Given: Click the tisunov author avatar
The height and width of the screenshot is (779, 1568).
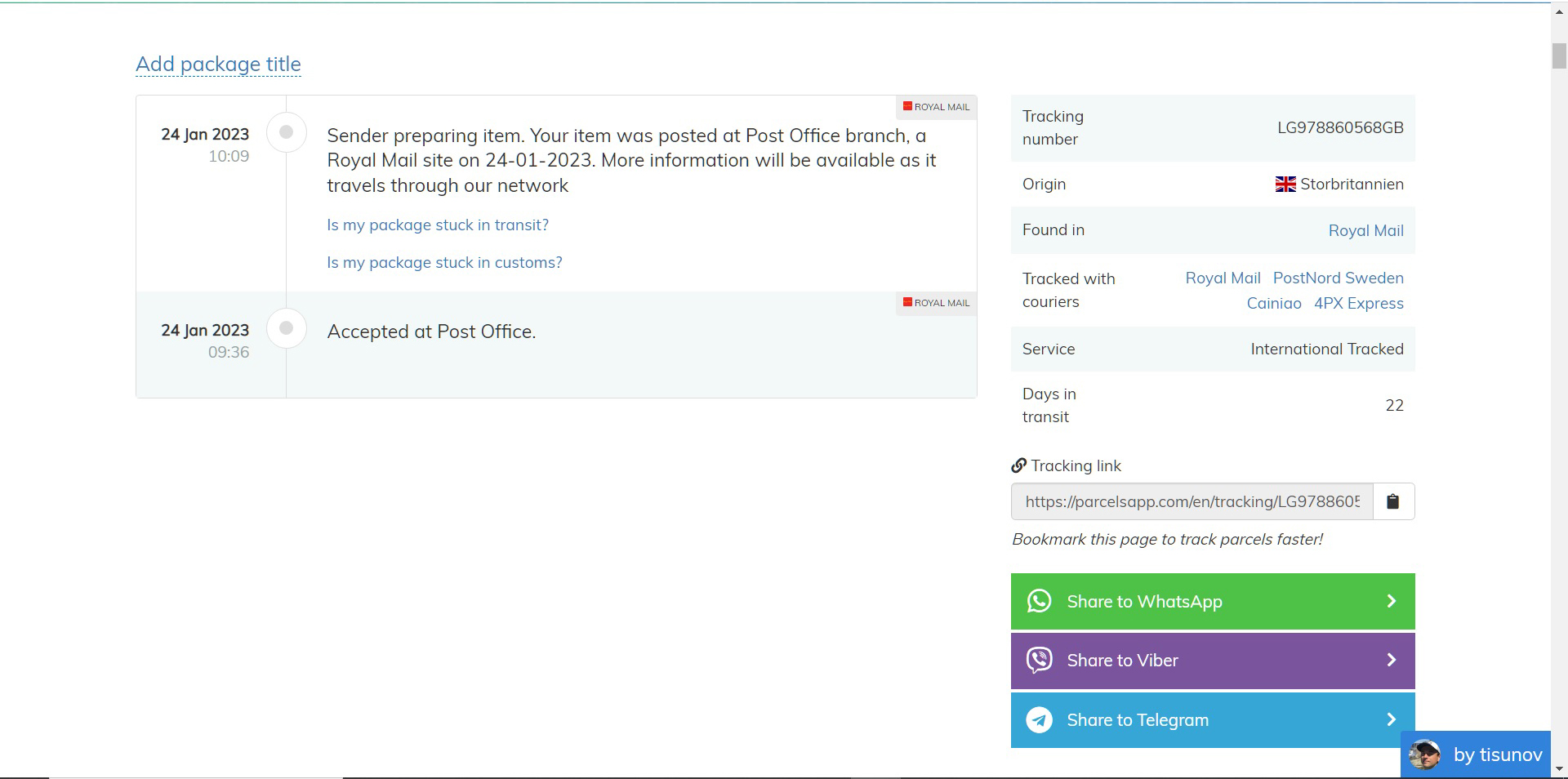Looking at the screenshot, I should (1425, 755).
